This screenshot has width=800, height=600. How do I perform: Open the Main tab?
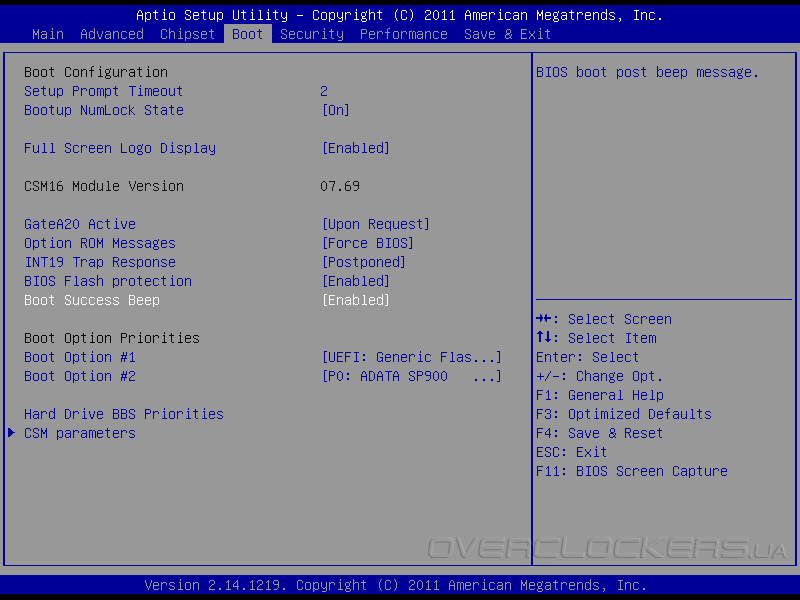48,34
